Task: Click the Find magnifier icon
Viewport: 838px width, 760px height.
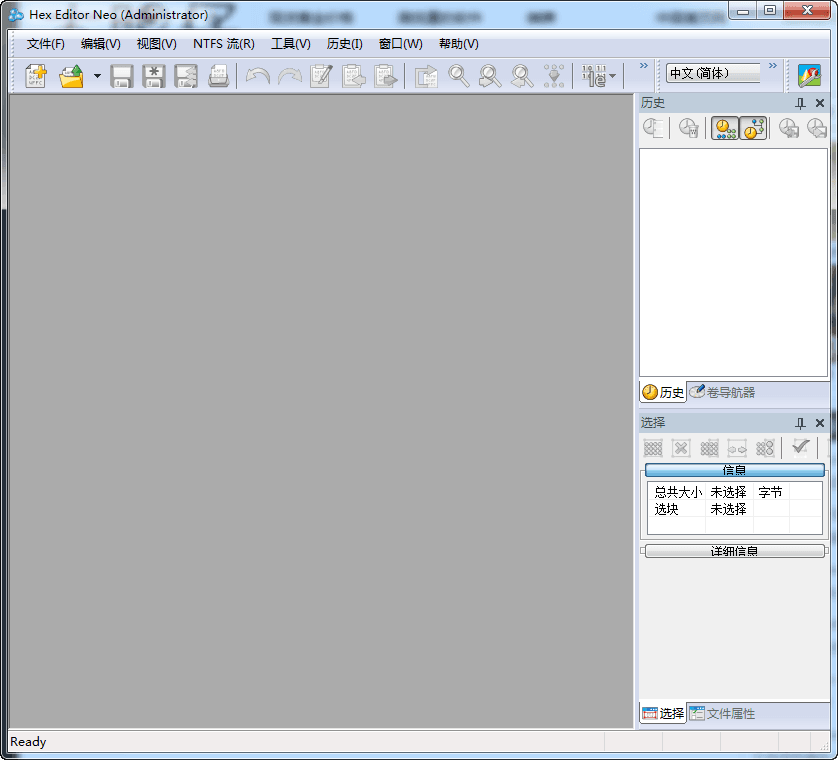Action: 458,76
